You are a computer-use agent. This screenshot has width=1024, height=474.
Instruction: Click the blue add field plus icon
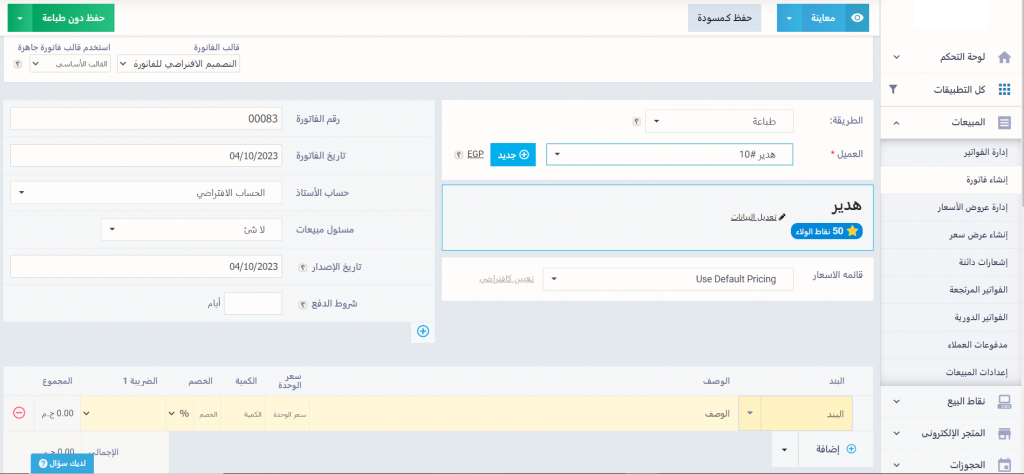click(x=422, y=331)
